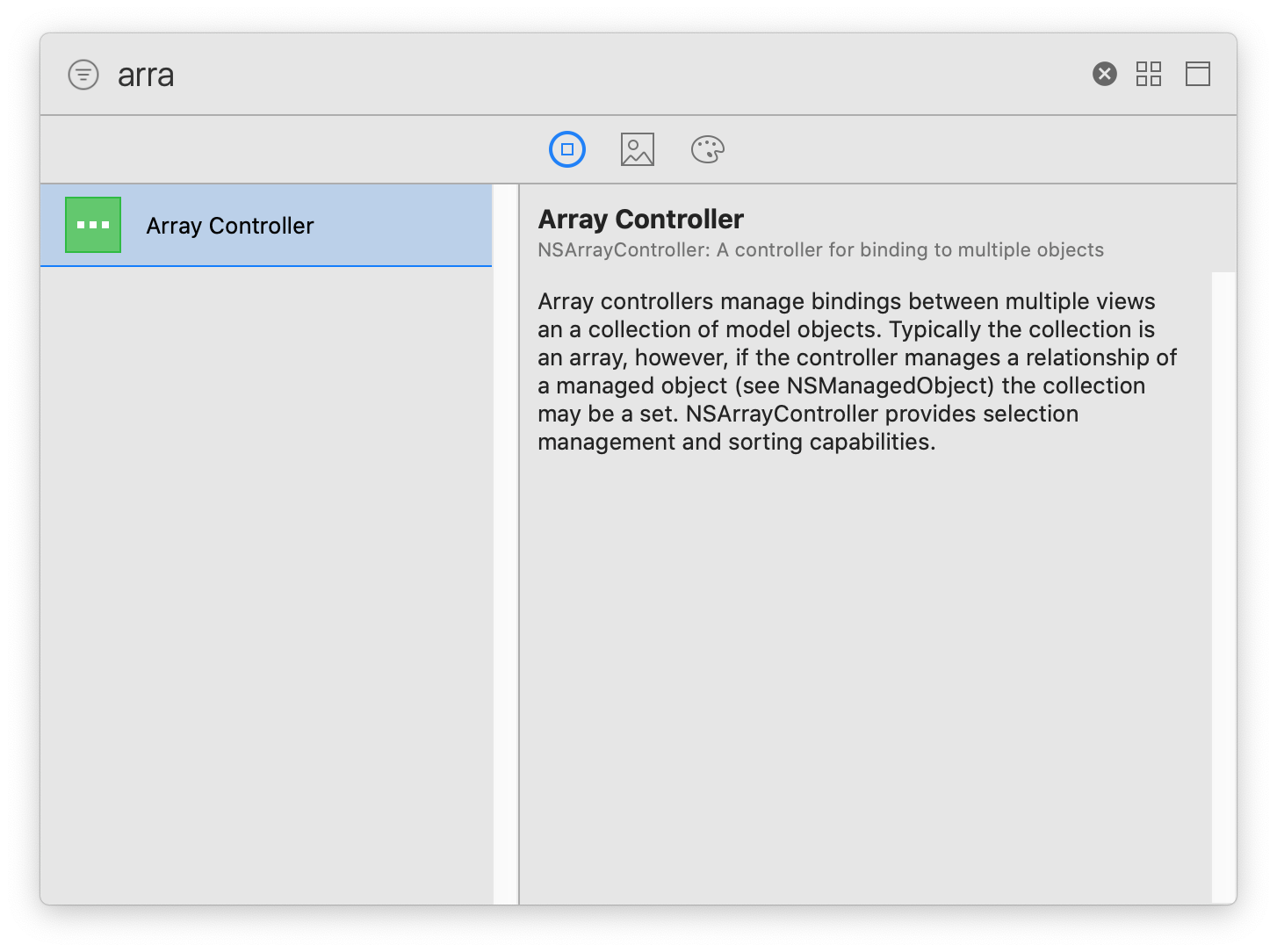Screen dimensions: 1277x952
Task: Toggle the details pane layout icon
Action: pyautogui.click(x=1198, y=74)
